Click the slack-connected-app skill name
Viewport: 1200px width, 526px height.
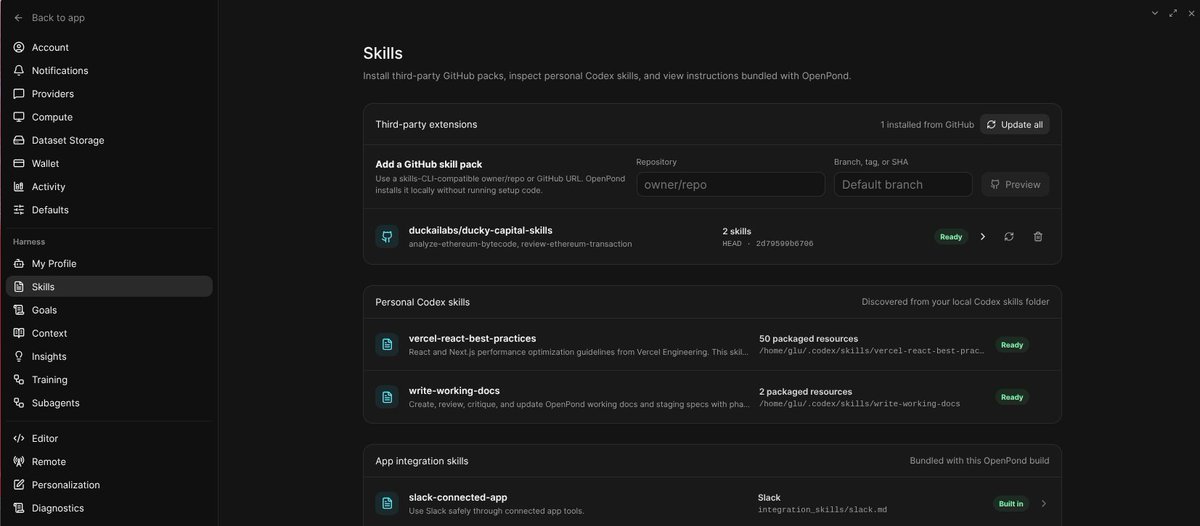click(458, 497)
